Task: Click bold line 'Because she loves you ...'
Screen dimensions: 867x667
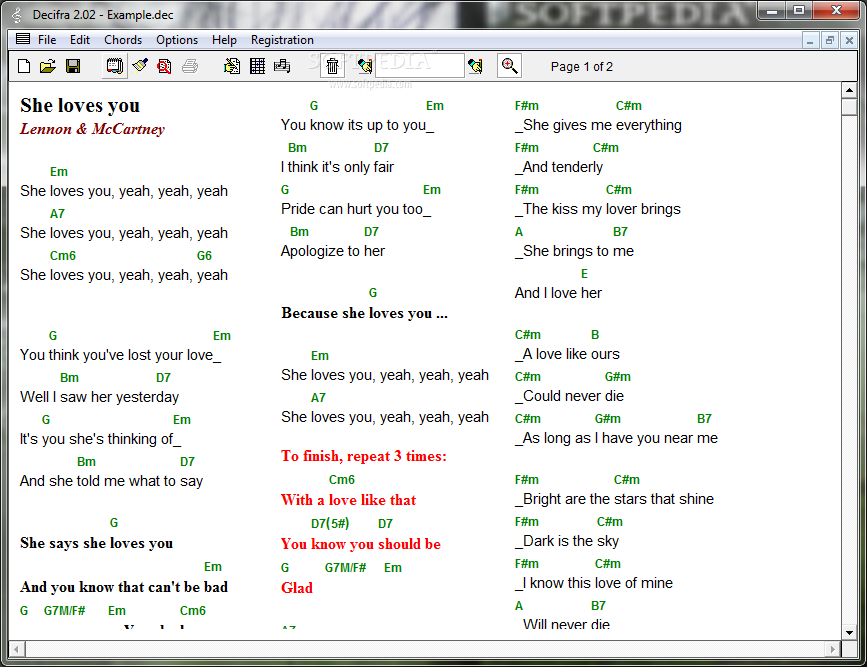Action: tap(364, 313)
